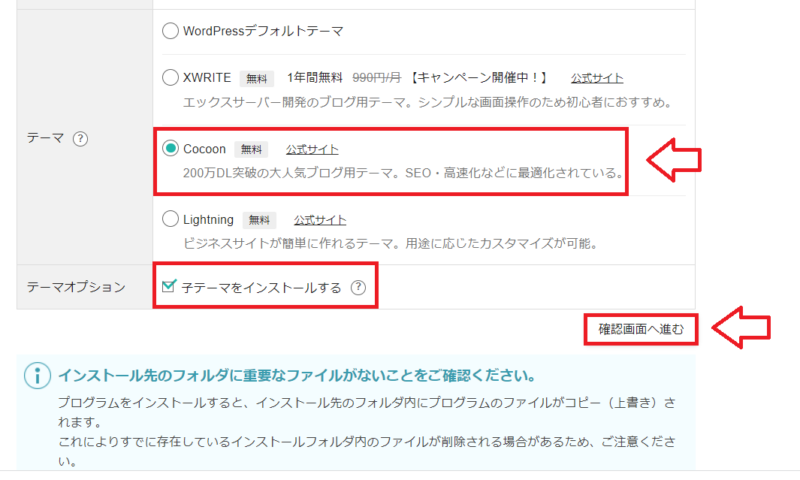
Task: Click the struck-through 990円/月 price
Action: tap(377, 78)
